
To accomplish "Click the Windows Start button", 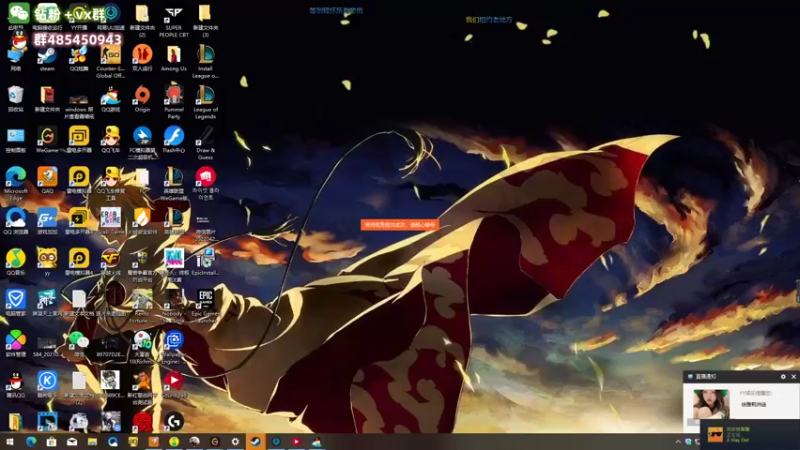I will tap(10, 442).
